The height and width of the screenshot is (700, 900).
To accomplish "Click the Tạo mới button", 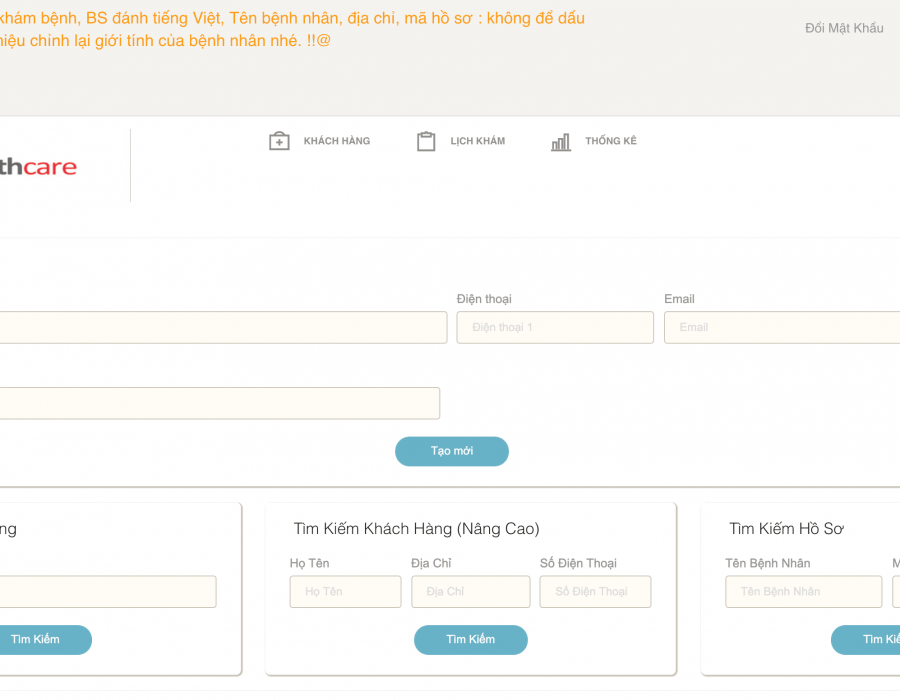I will tap(452, 451).
